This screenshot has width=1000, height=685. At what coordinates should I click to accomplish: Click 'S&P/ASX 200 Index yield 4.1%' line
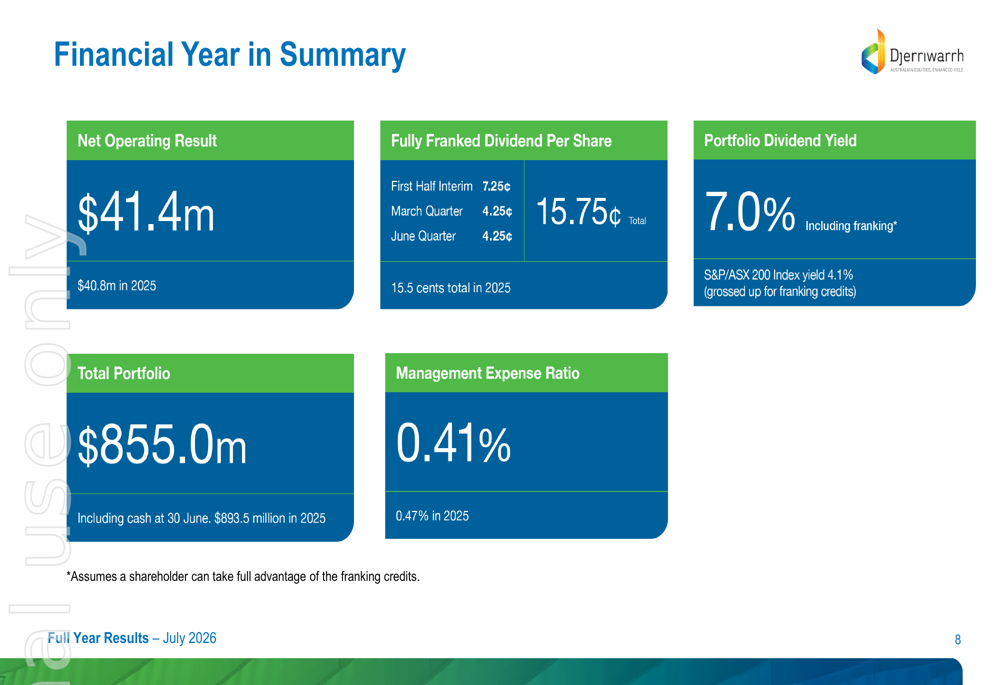coord(778,275)
